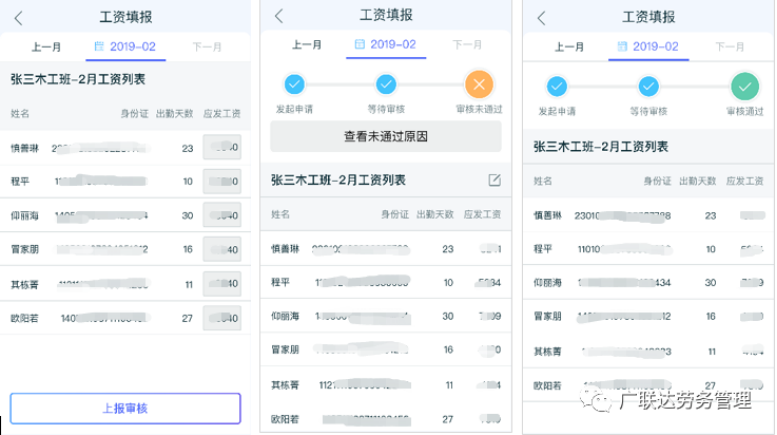
Task: Open the 2019-02 date picker in right screen
Action: pyautogui.click(x=649, y=46)
